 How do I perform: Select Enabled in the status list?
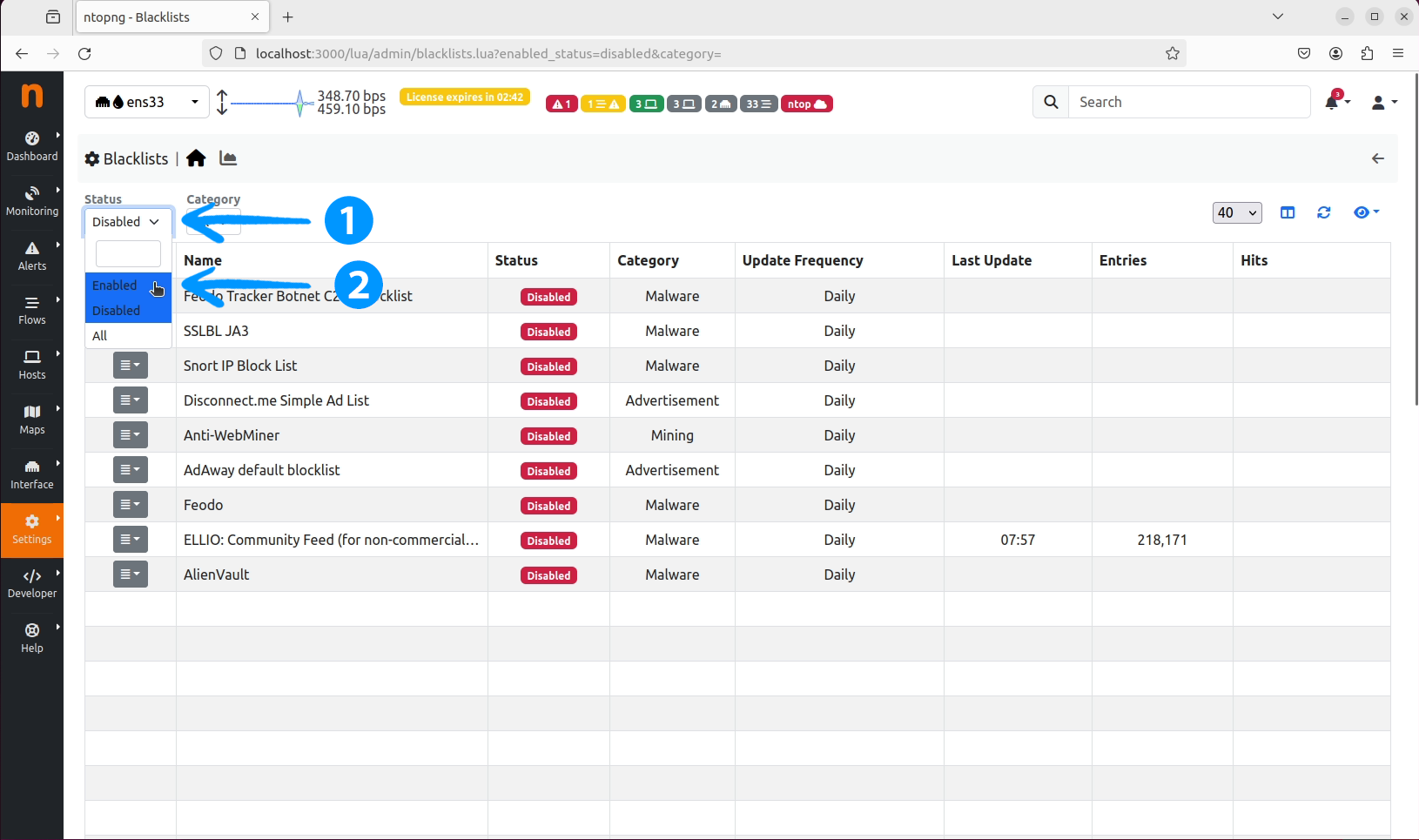pyautogui.click(x=115, y=286)
